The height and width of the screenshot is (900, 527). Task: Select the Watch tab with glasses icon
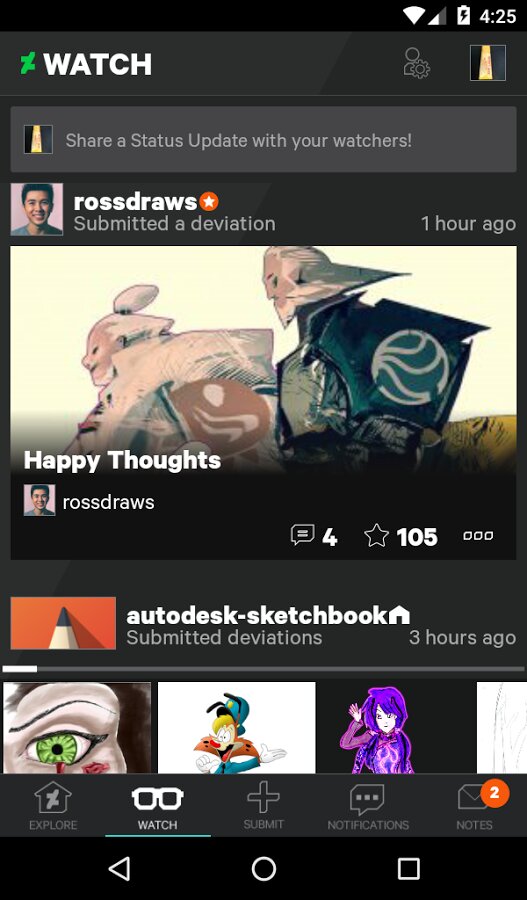pyautogui.click(x=158, y=806)
